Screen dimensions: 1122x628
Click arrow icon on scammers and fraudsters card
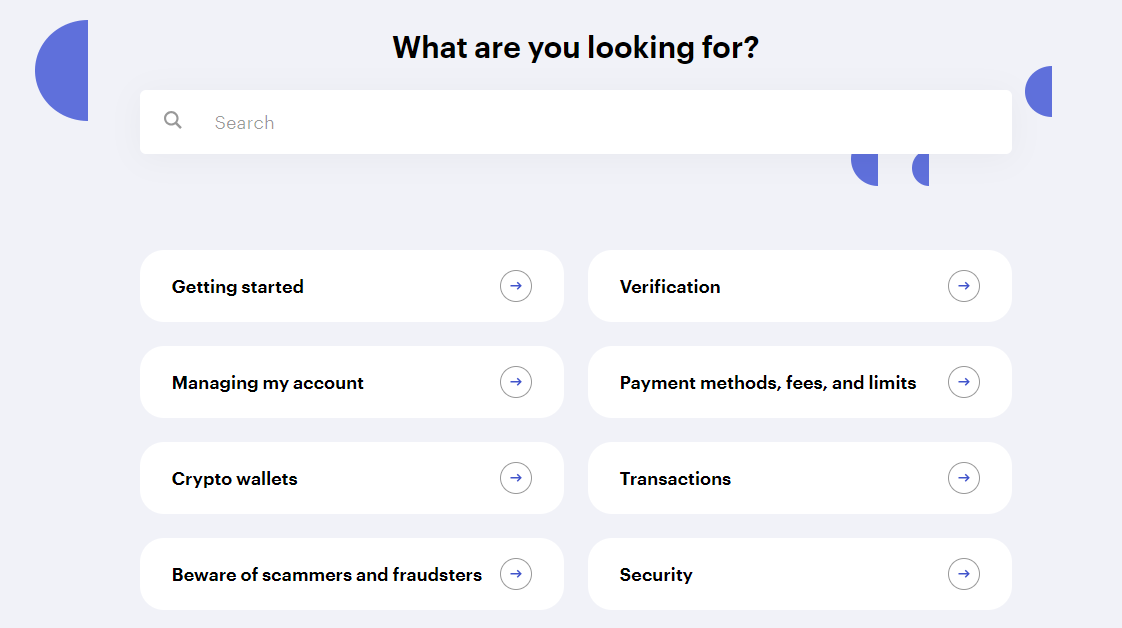click(x=516, y=574)
